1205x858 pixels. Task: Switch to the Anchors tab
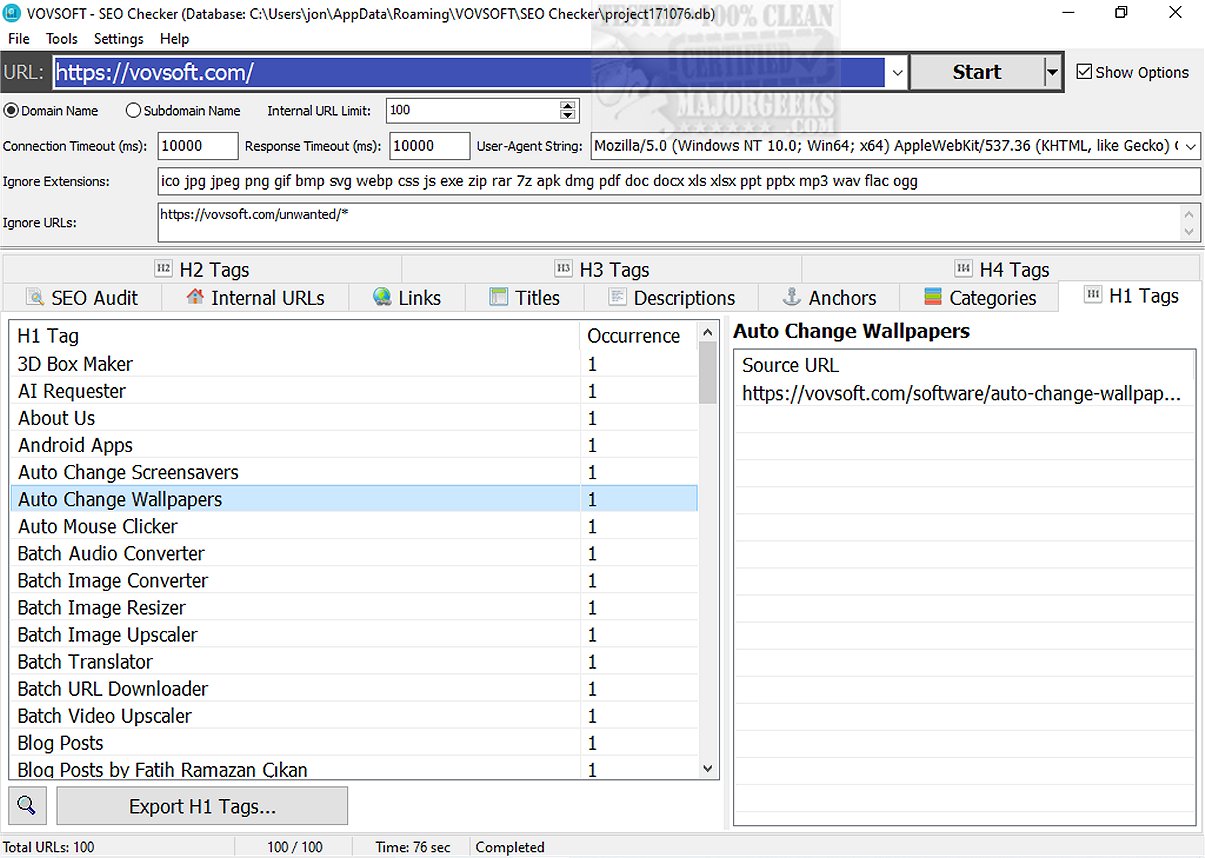pyautogui.click(x=829, y=297)
